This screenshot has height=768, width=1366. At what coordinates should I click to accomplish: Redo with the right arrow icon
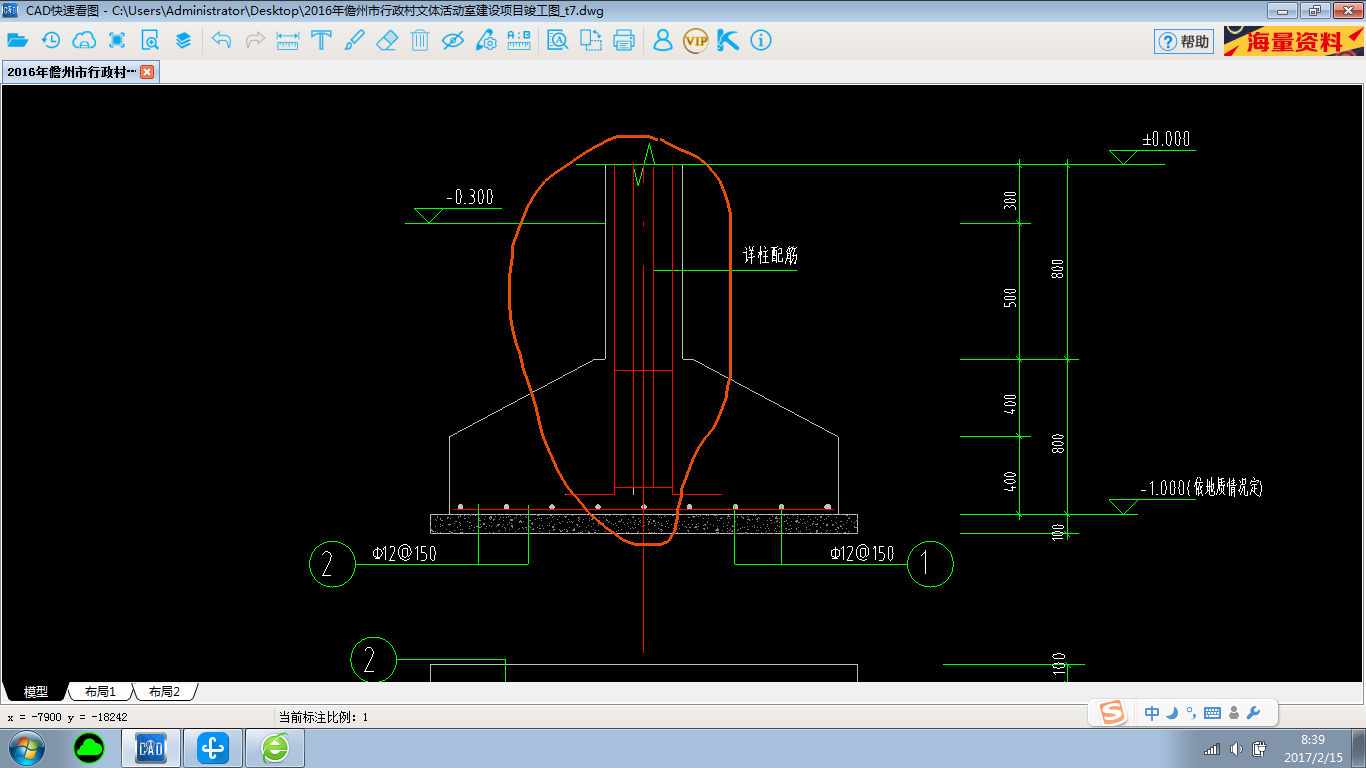pyautogui.click(x=255, y=41)
